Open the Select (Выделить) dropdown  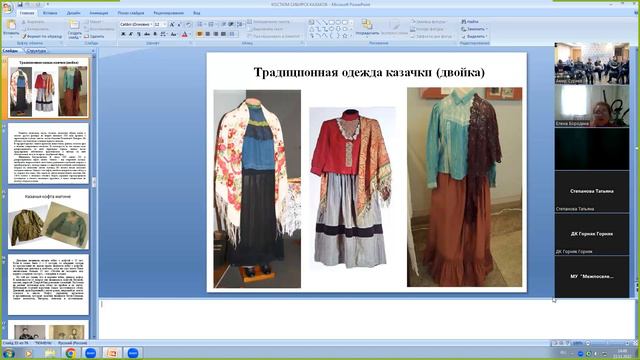474,36
